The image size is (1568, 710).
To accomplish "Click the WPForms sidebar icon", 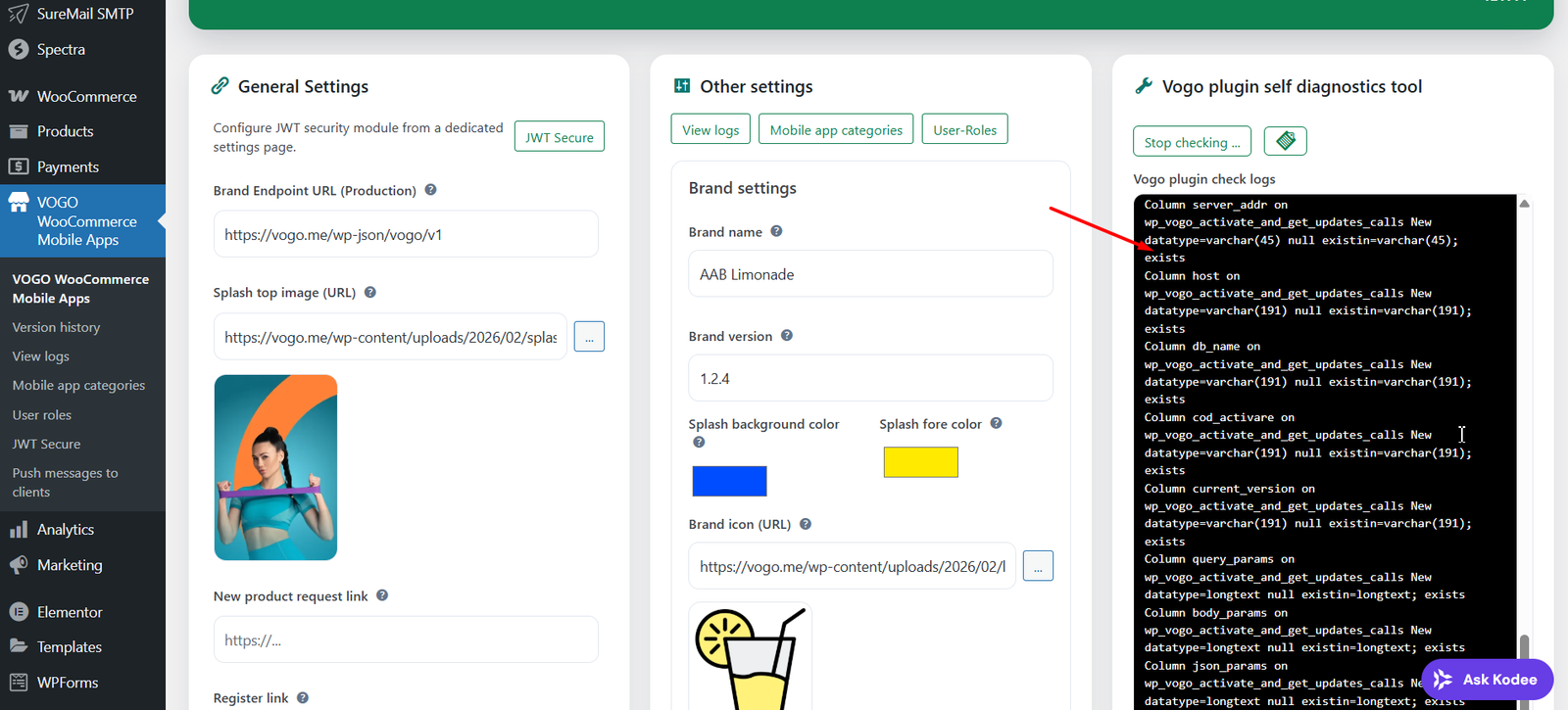I will pyautogui.click(x=19, y=683).
